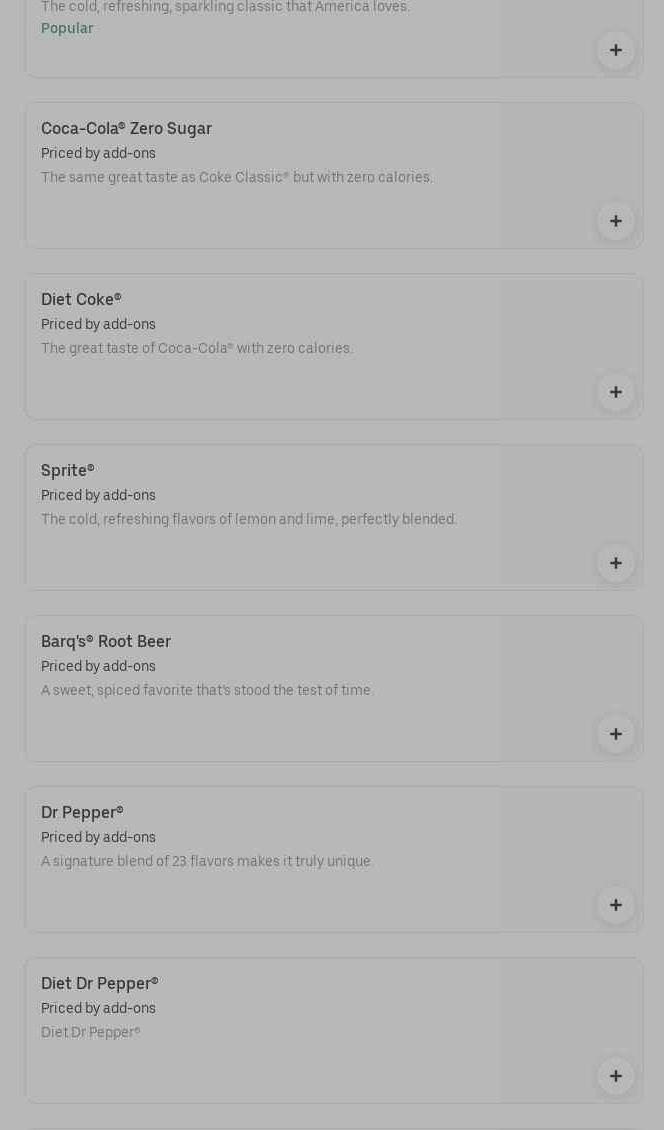Click plus icon on the Popular-tagged item
The width and height of the screenshot is (664, 1130).
pyautogui.click(x=615, y=50)
